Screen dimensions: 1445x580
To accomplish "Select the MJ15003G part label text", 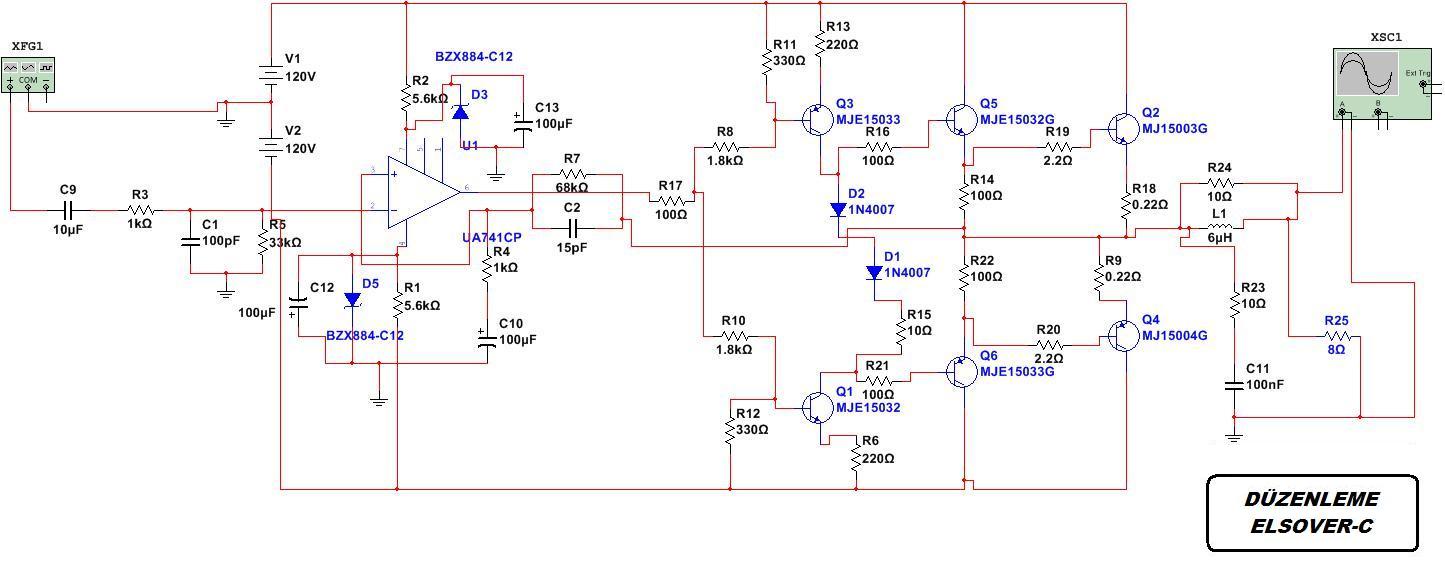I will click(x=1175, y=129).
